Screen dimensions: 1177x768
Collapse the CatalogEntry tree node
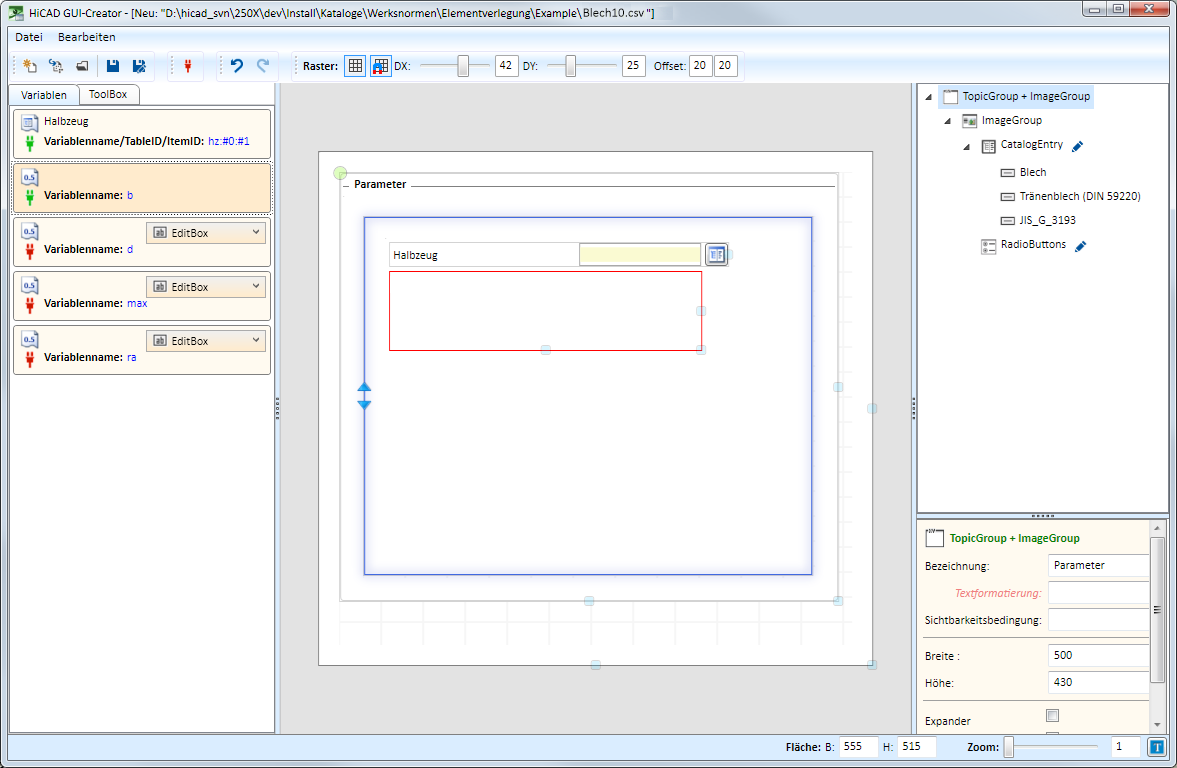tap(967, 147)
